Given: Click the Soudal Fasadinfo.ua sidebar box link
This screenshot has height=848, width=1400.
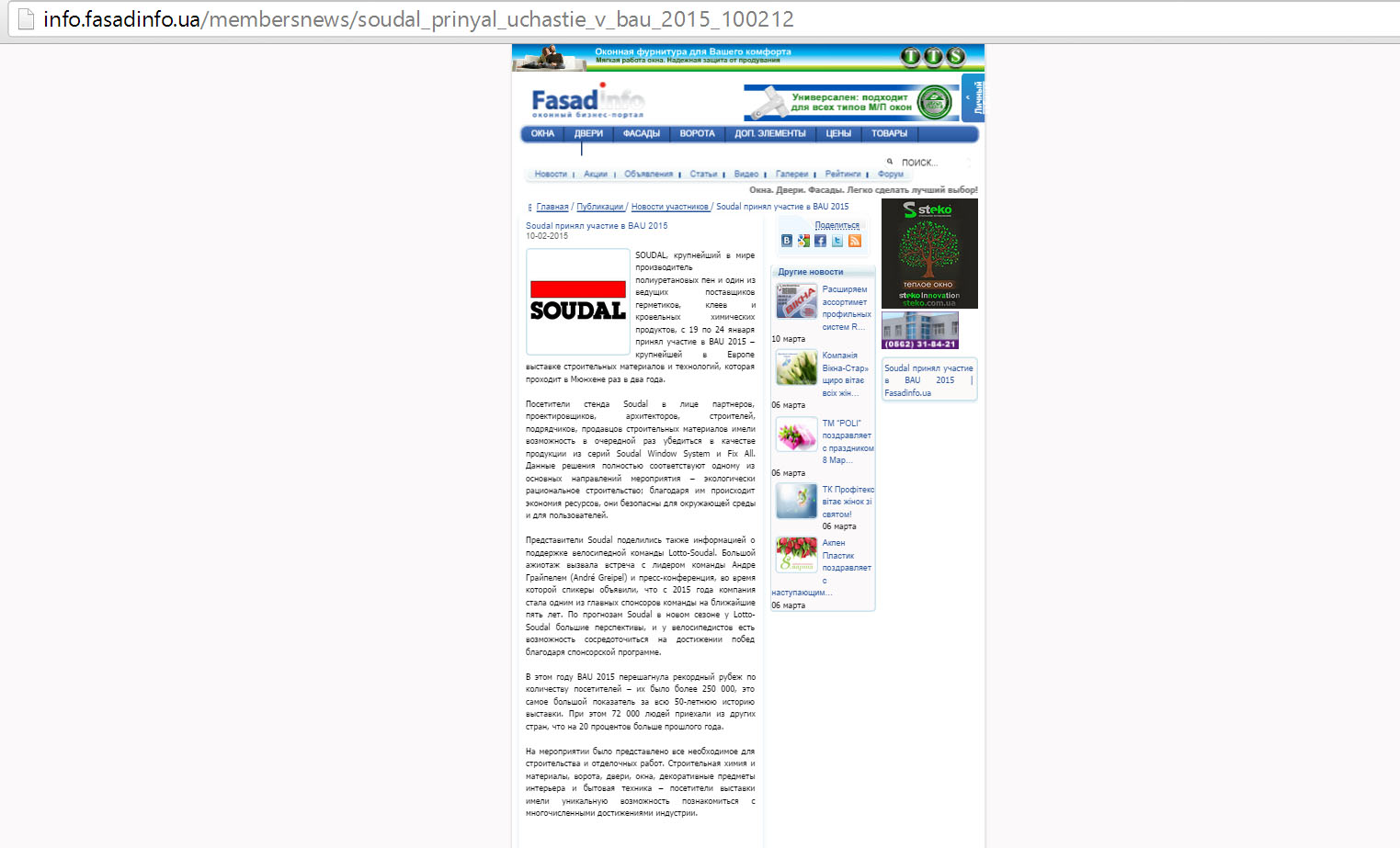Looking at the screenshot, I should click(928, 380).
